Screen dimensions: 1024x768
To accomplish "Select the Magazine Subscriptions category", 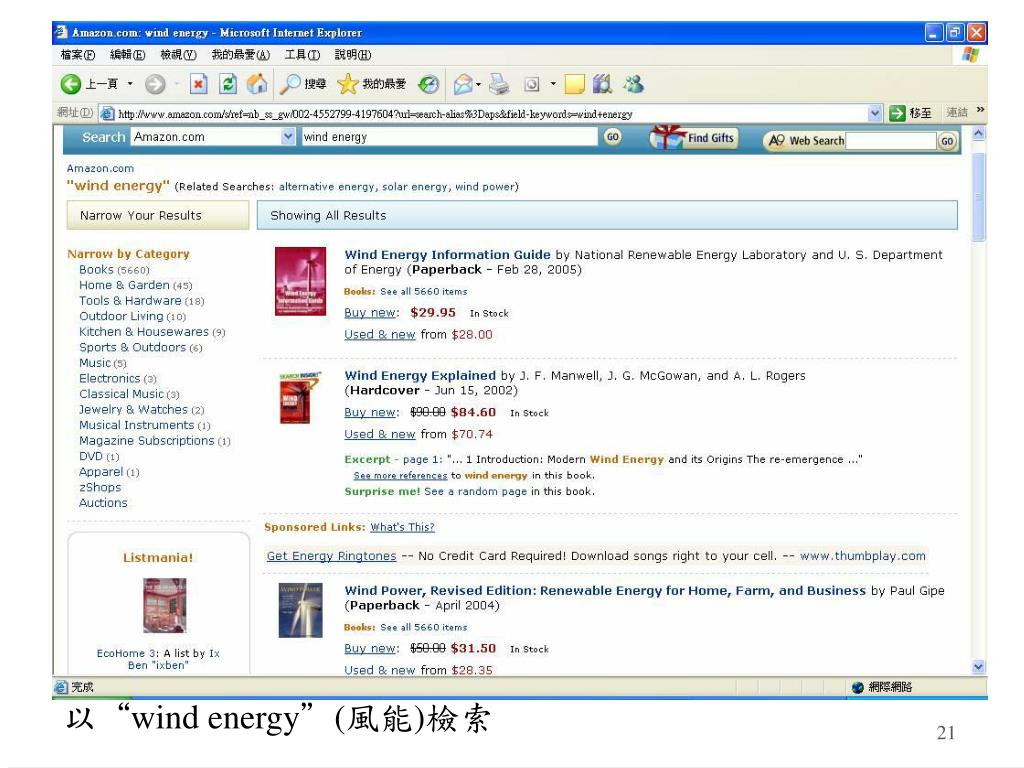I will [154, 441].
